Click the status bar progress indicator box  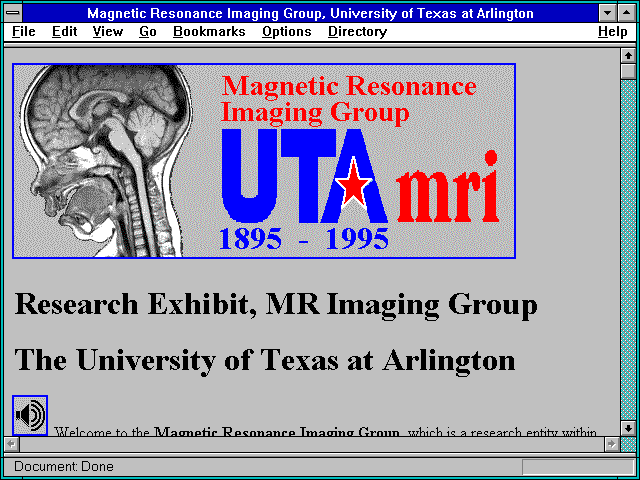pyautogui.click(x=578, y=467)
